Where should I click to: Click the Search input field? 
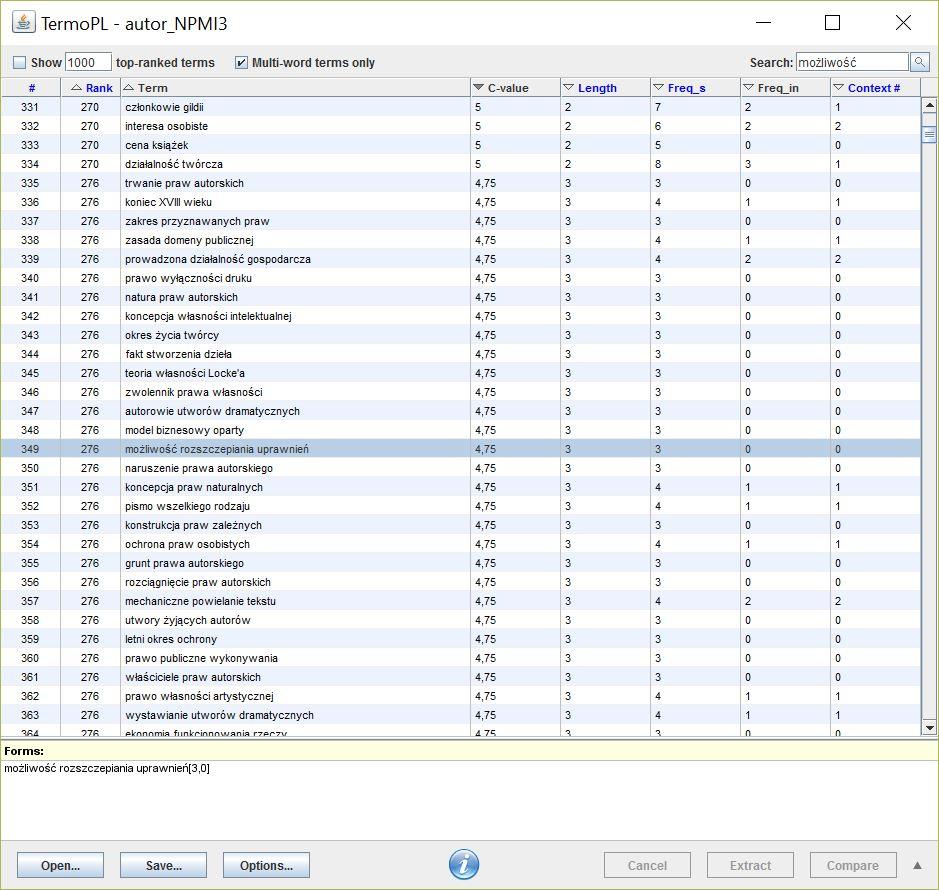click(852, 62)
